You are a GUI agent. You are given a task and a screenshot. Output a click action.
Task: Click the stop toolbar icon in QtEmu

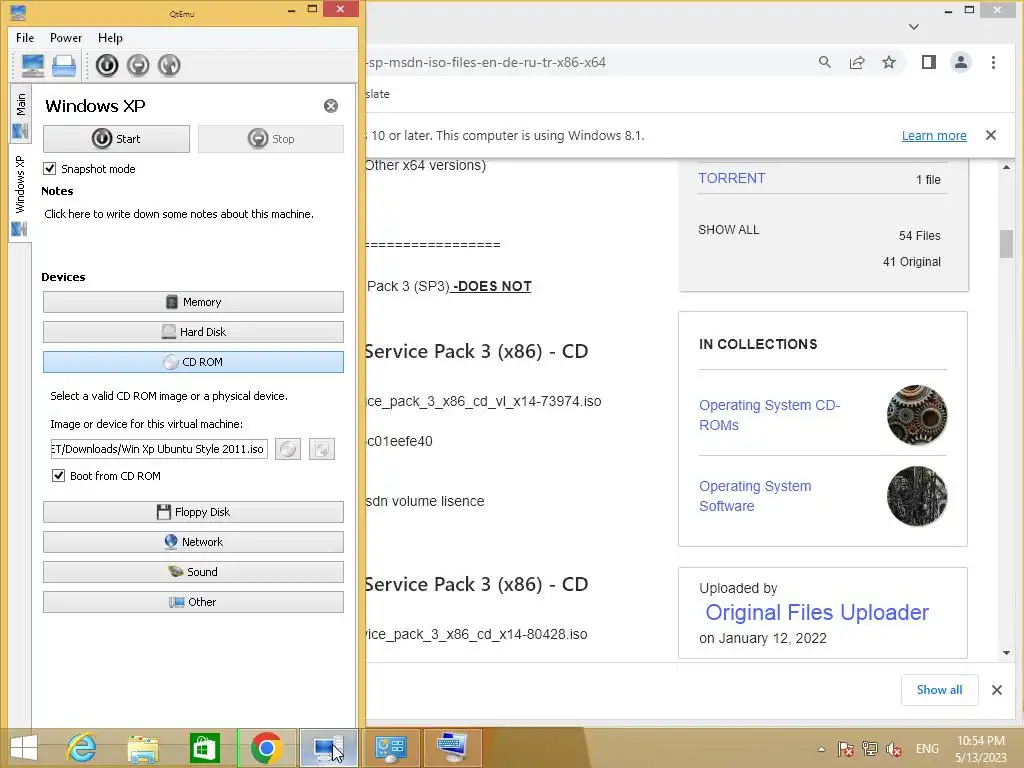138,65
